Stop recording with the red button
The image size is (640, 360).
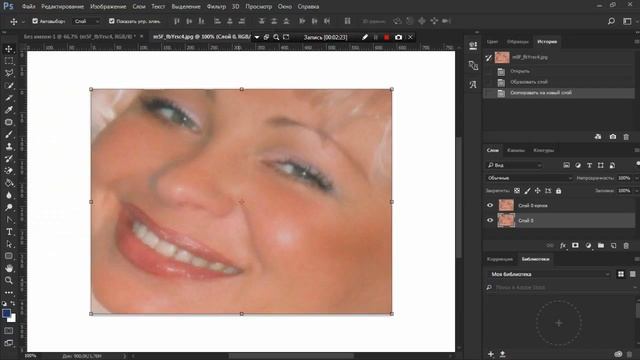(386, 37)
